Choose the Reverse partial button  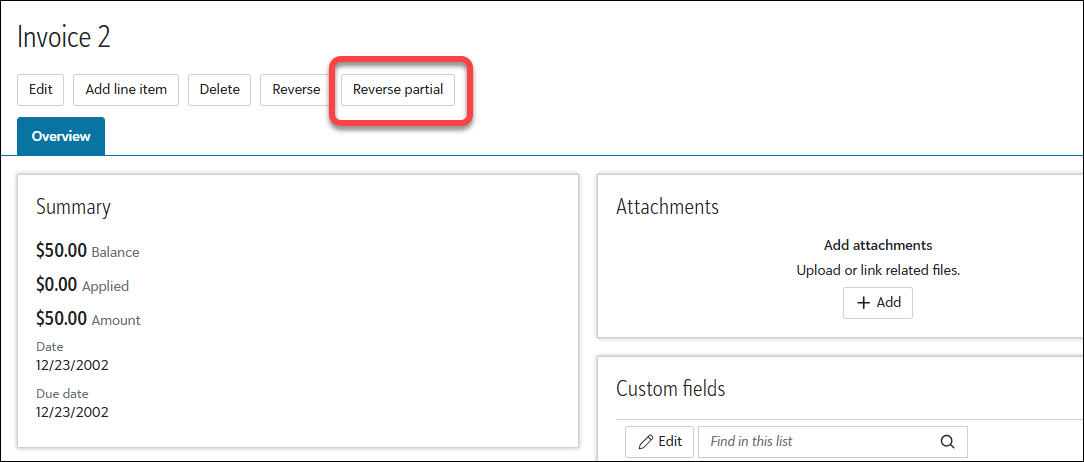(x=398, y=89)
